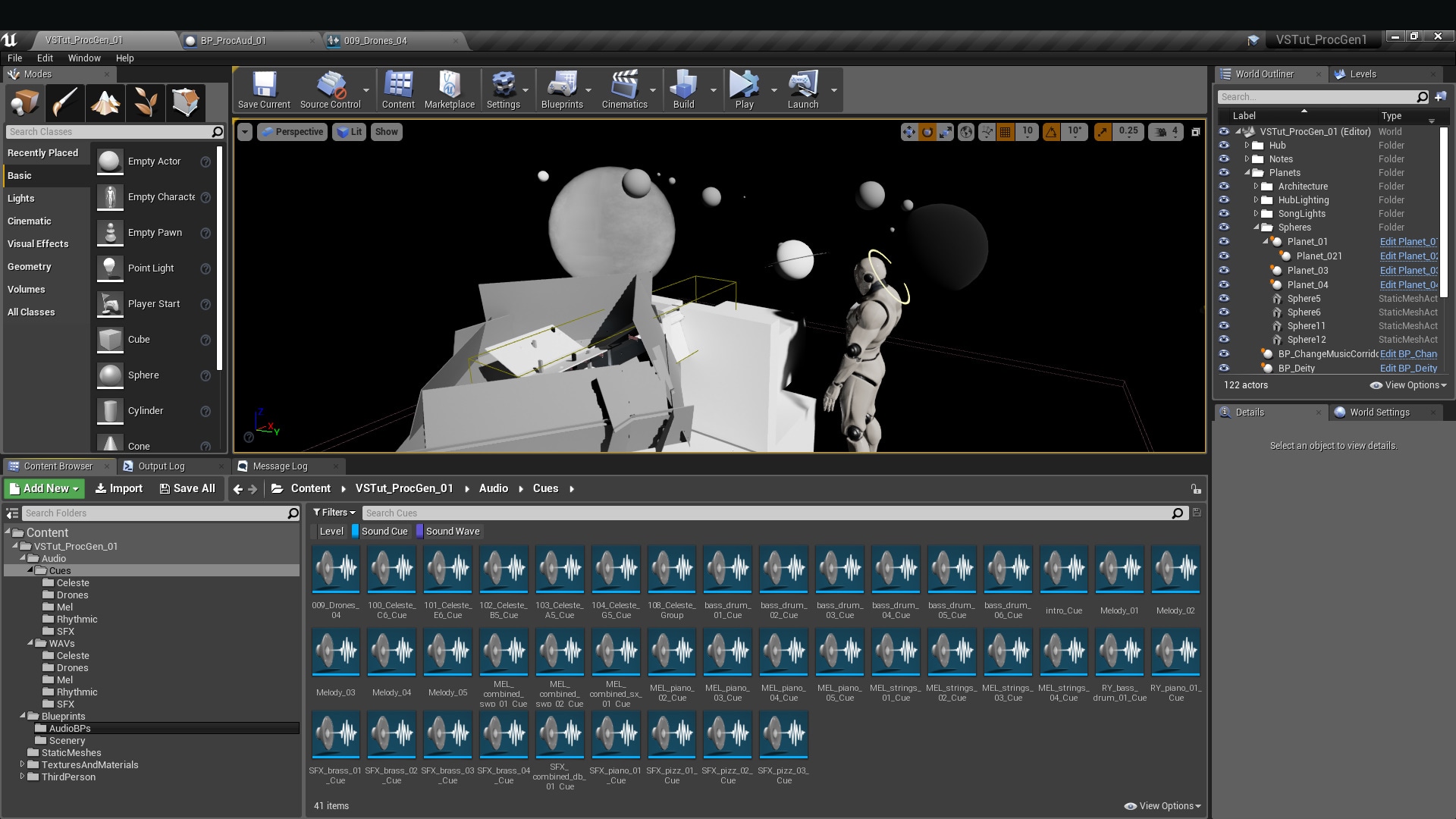Open the Blueprints toolbar icon

562,87
